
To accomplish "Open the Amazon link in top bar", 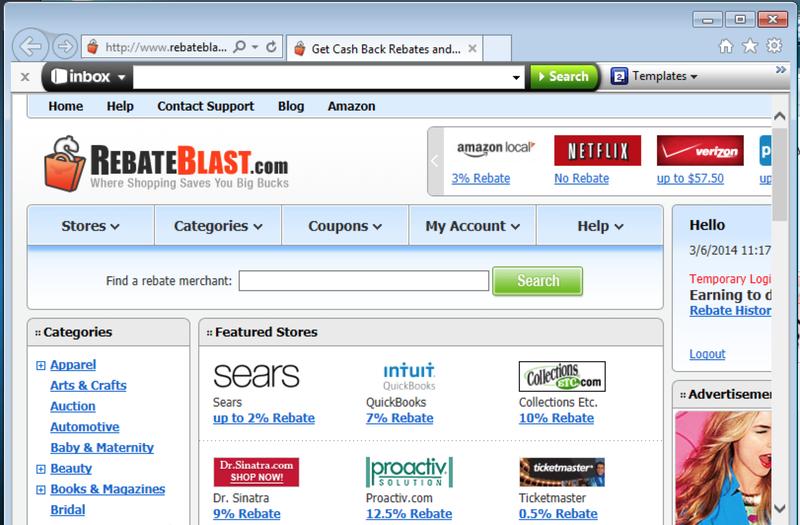I will (x=352, y=106).
